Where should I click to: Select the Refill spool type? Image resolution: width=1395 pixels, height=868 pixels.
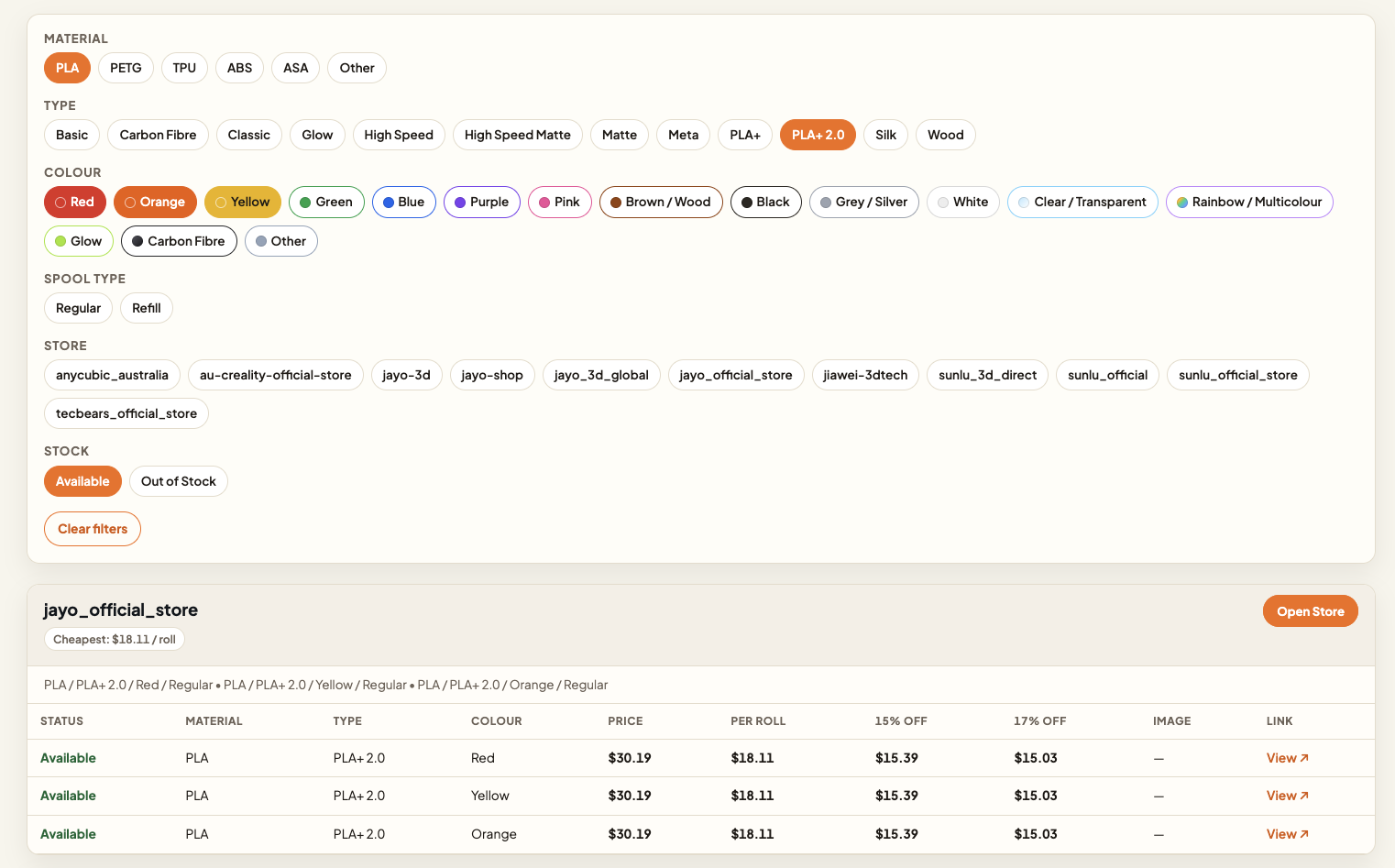tap(147, 308)
